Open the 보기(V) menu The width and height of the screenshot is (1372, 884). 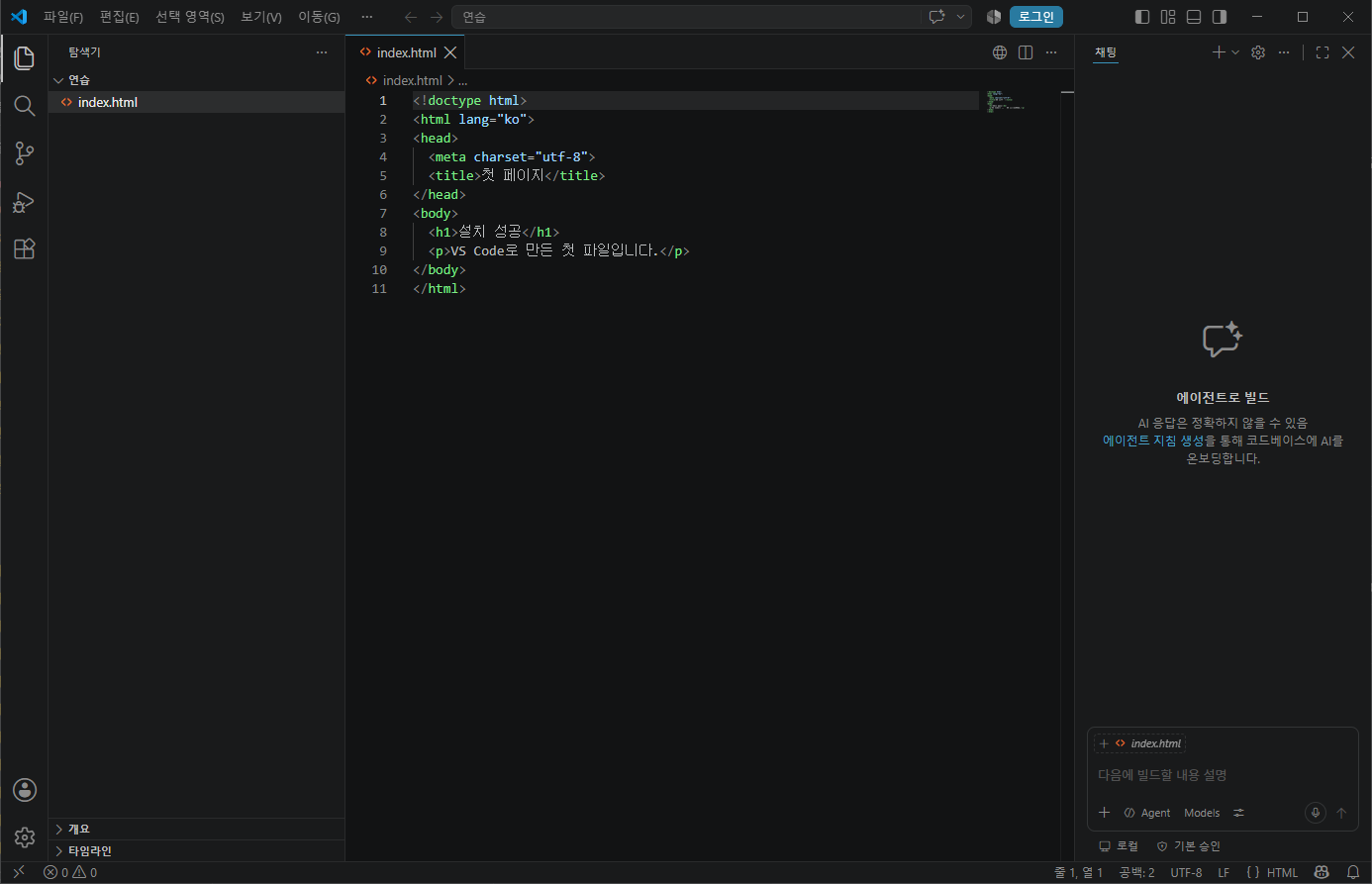tap(261, 17)
